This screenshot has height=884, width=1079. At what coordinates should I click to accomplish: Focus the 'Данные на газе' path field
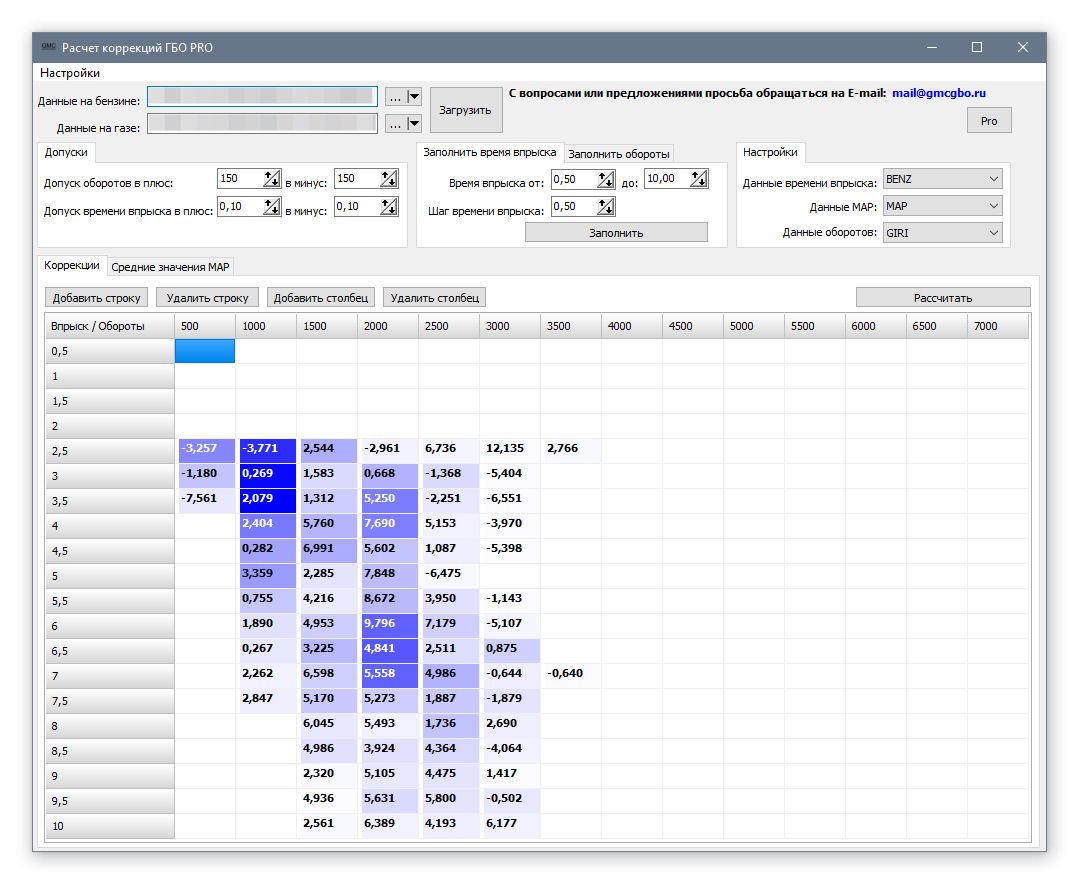click(x=262, y=124)
